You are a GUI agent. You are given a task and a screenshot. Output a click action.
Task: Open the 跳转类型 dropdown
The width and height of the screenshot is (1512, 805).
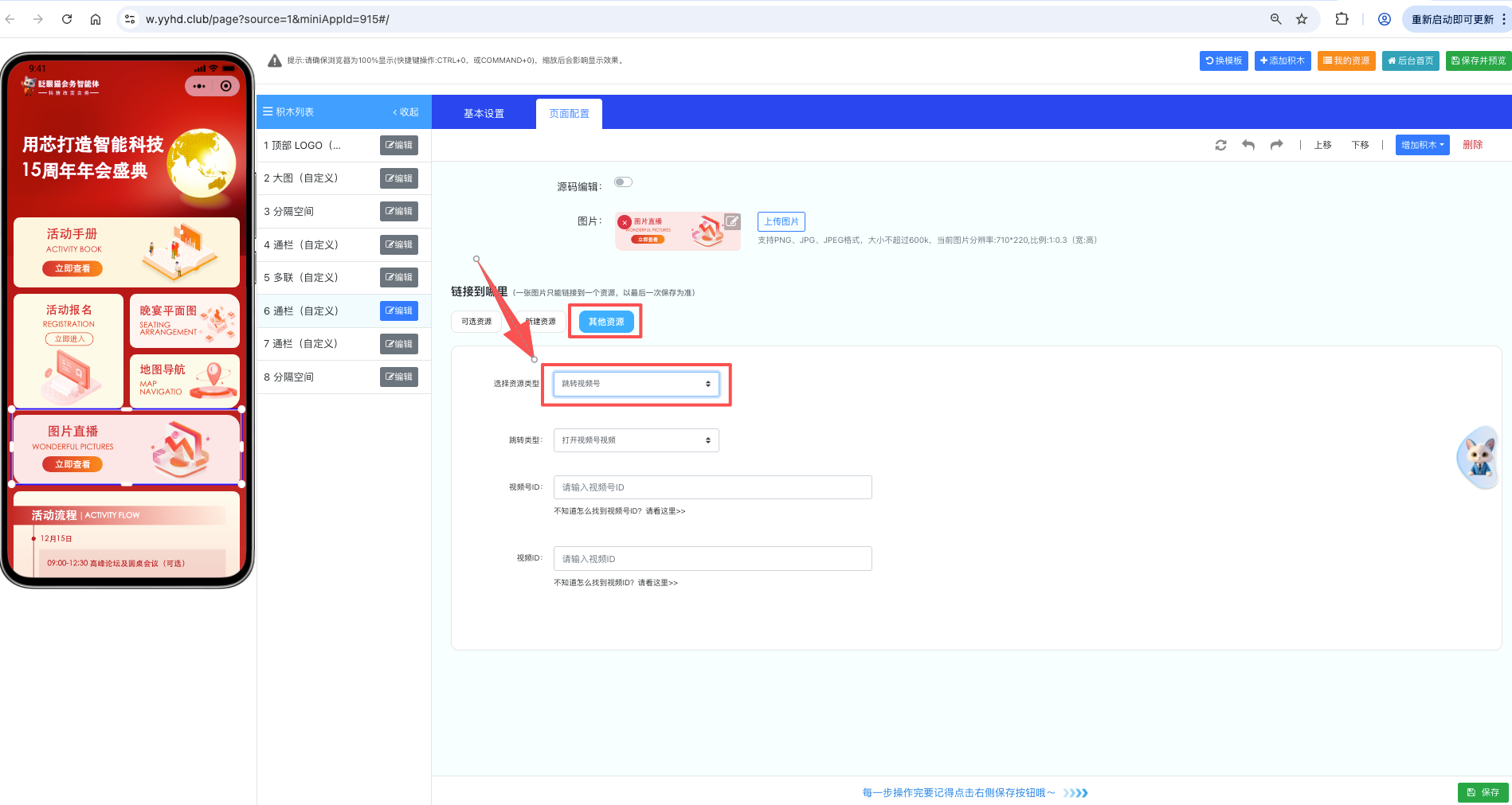click(636, 440)
